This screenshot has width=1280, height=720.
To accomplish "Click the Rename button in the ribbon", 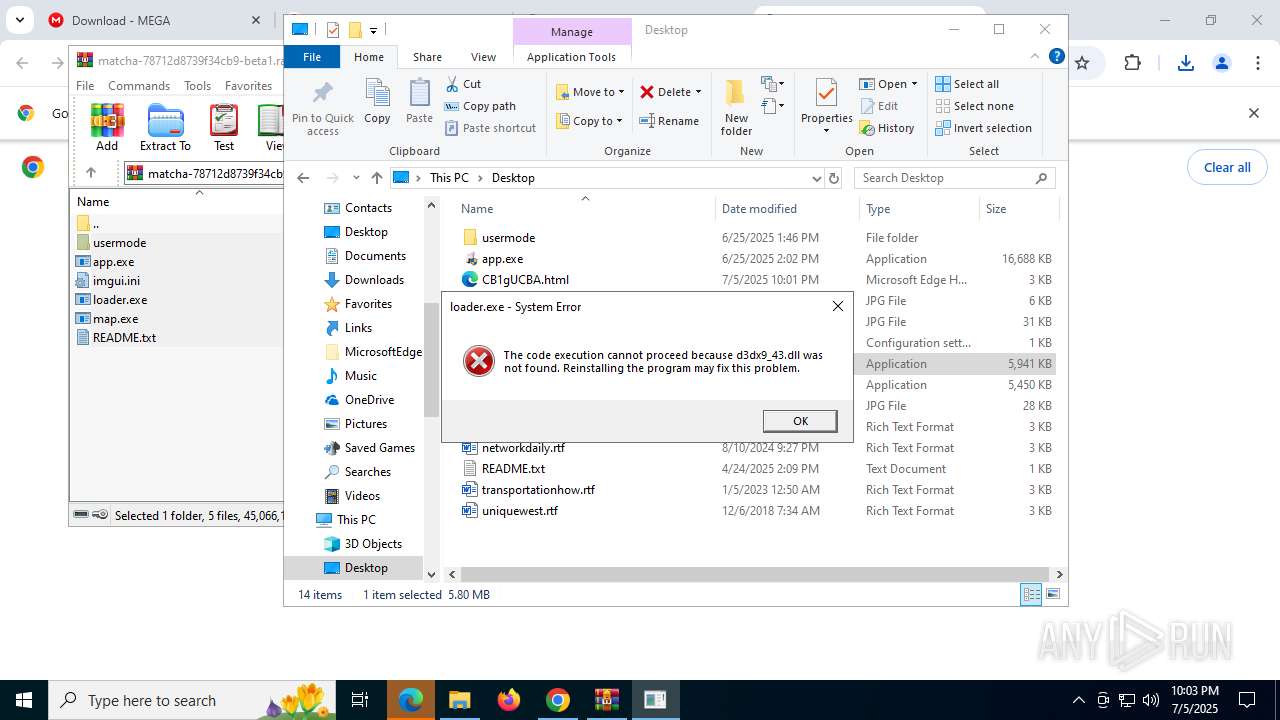I will (x=669, y=121).
